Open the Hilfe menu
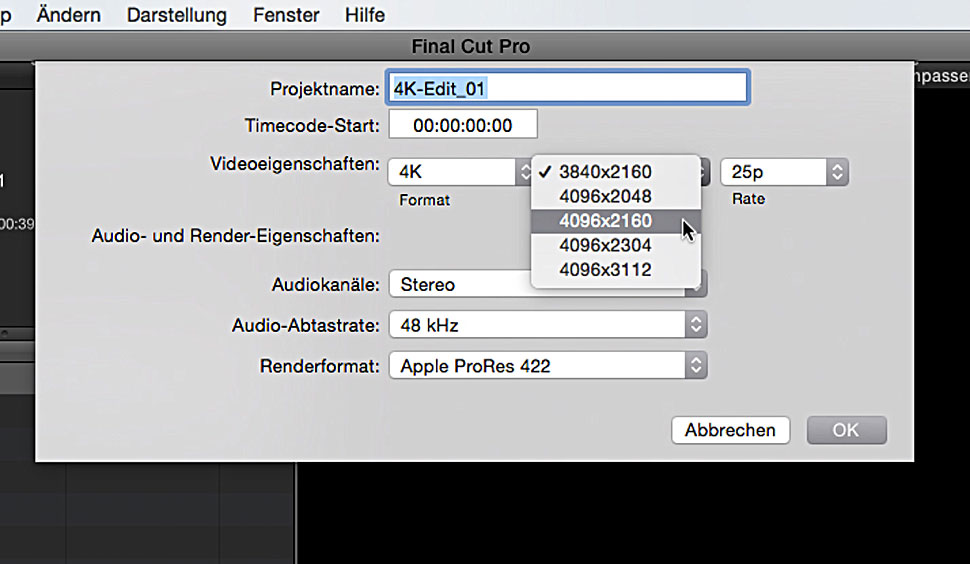 coord(364,15)
